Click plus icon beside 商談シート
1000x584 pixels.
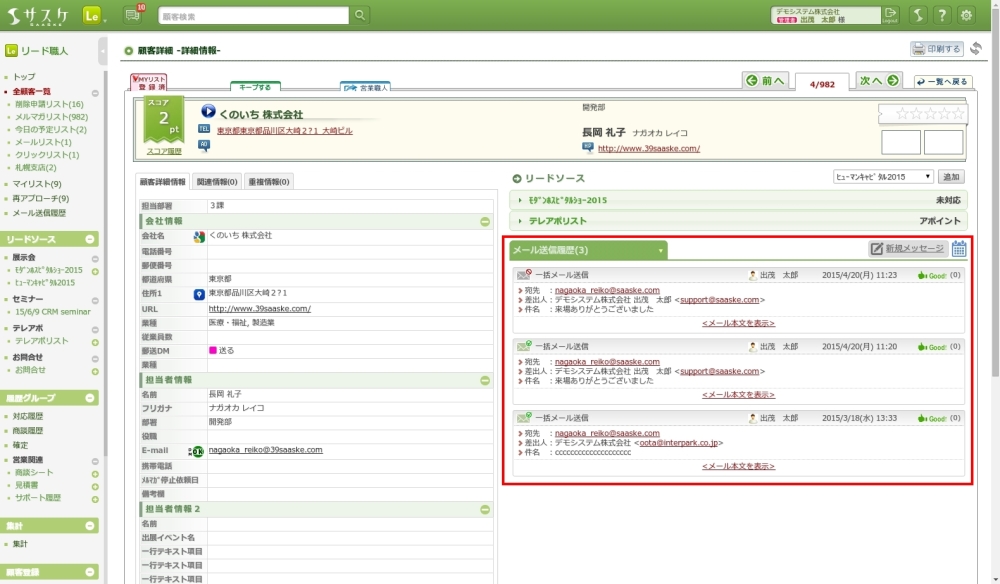tap(95, 474)
